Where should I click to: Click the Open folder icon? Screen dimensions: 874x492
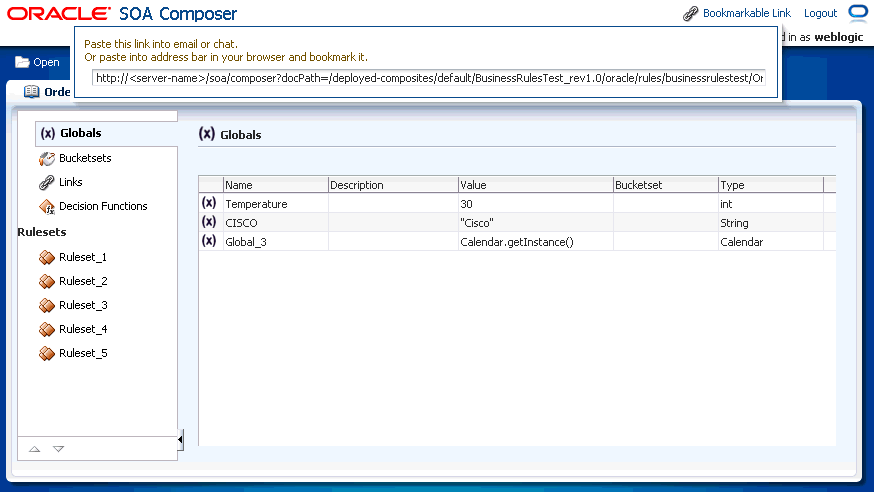point(22,62)
